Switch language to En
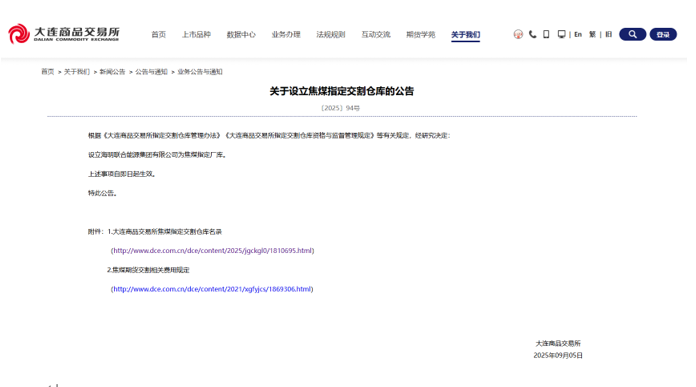This screenshot has width=696, height=387. pyautogui.click(x=578, y=34)
